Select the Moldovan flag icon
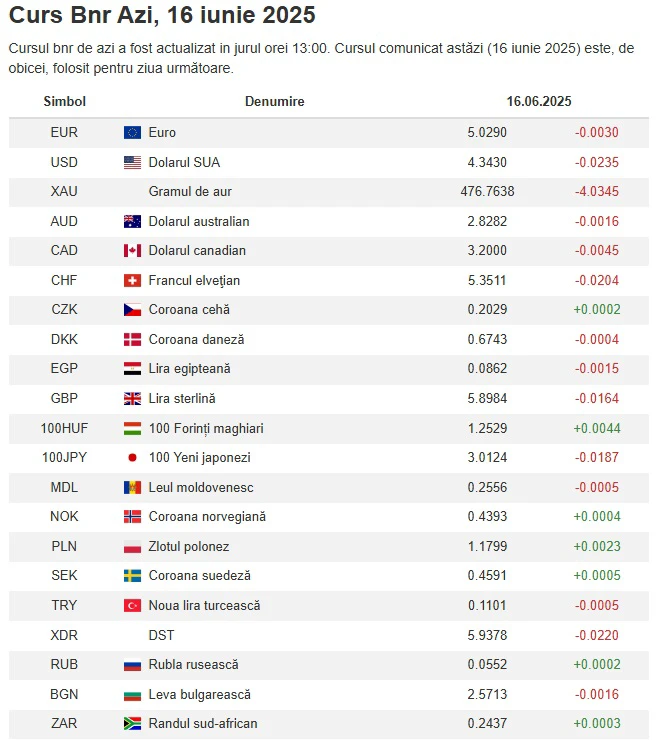 pyautogui.click(x=132, y=487)
